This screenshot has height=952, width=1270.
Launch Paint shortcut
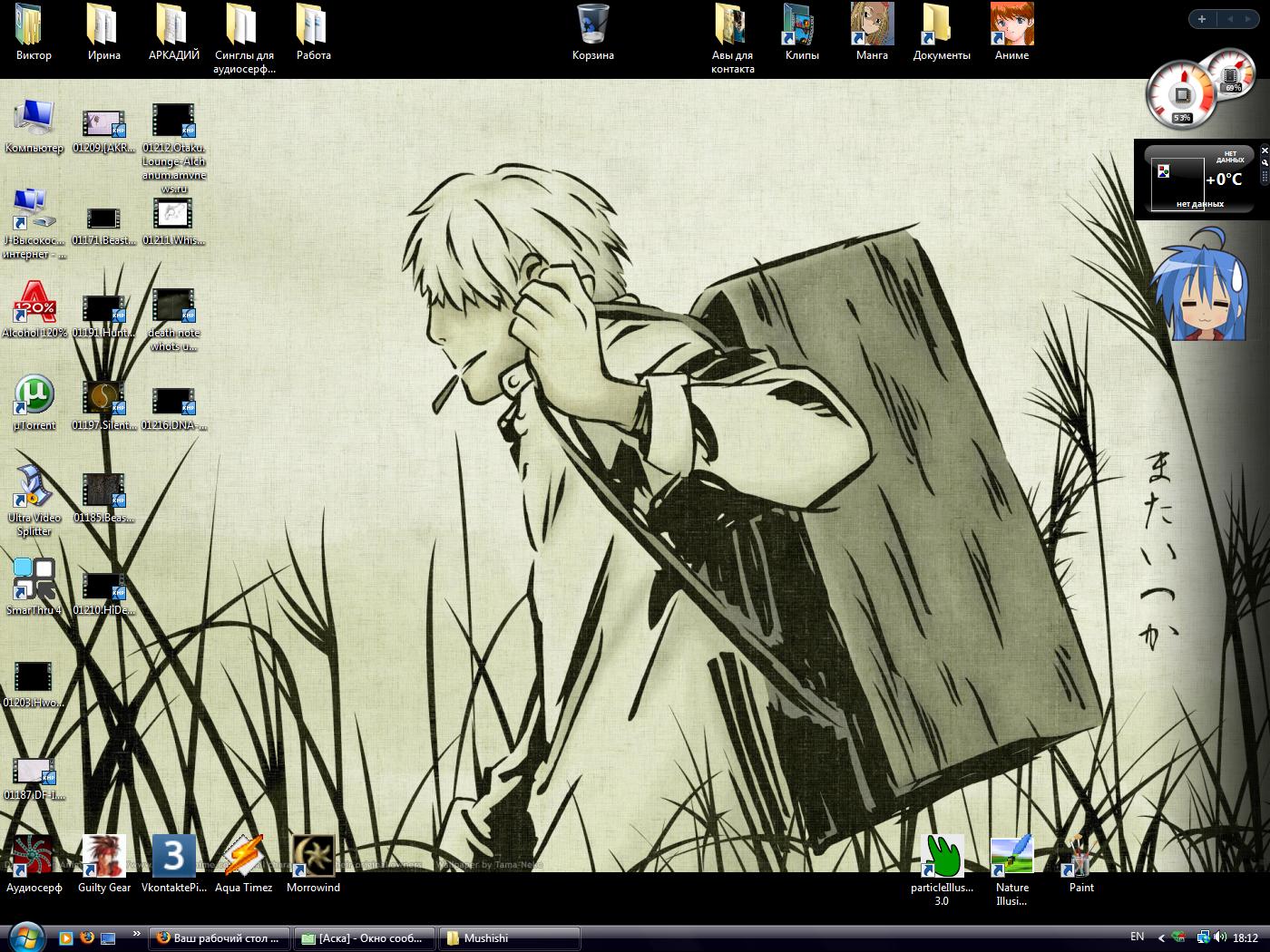(1080, 865)
